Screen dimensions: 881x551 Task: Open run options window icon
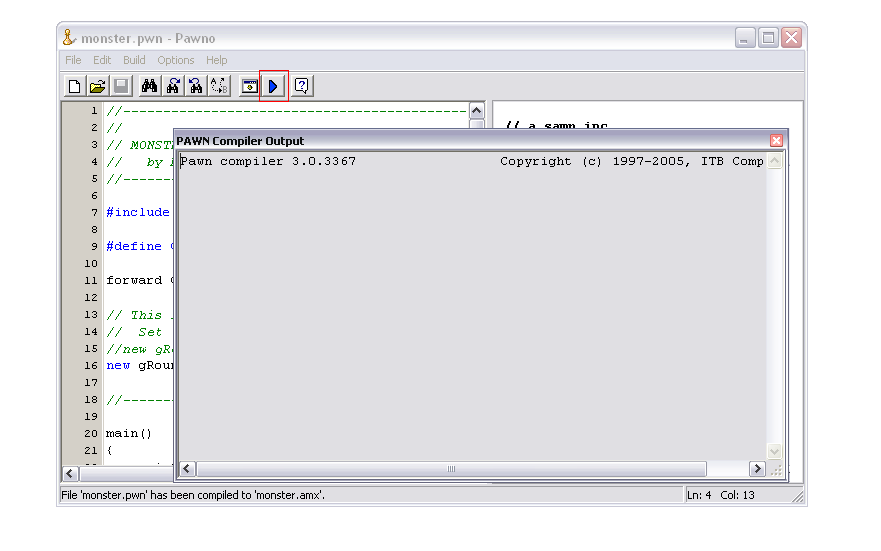coord(249,86)
